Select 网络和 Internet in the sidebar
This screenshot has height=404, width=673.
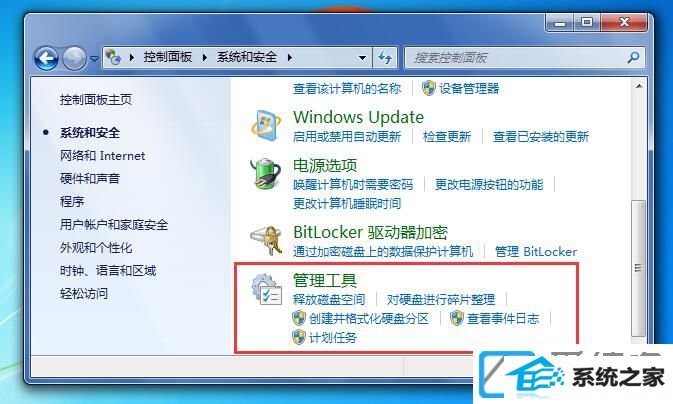103,155
